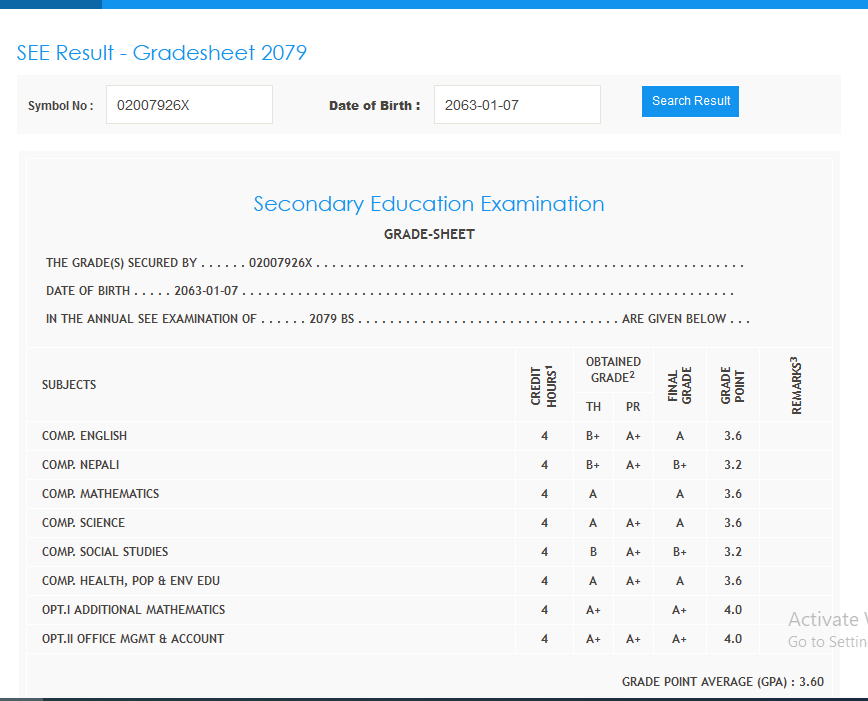Select OPT.II OFFICE MGMT & ACCOUNT subject
Viewport: 868px width, 701px height.
tap(133, 639)
